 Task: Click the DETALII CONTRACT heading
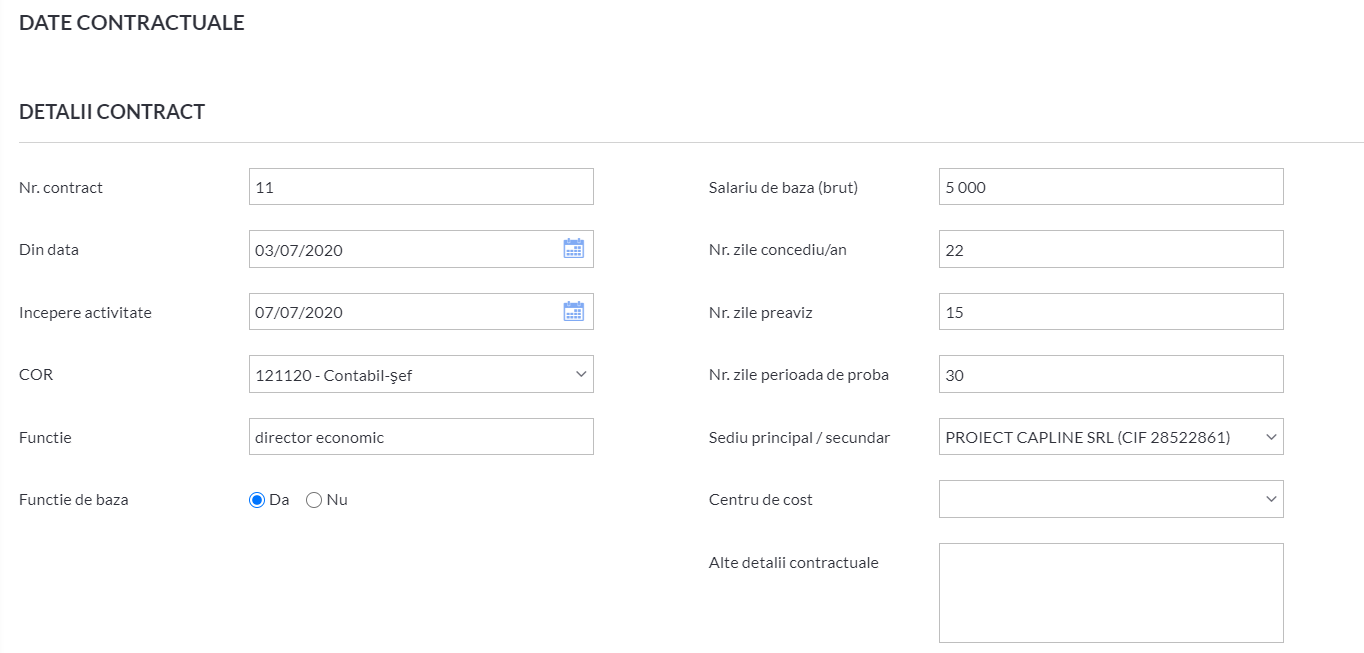(112, 112)
